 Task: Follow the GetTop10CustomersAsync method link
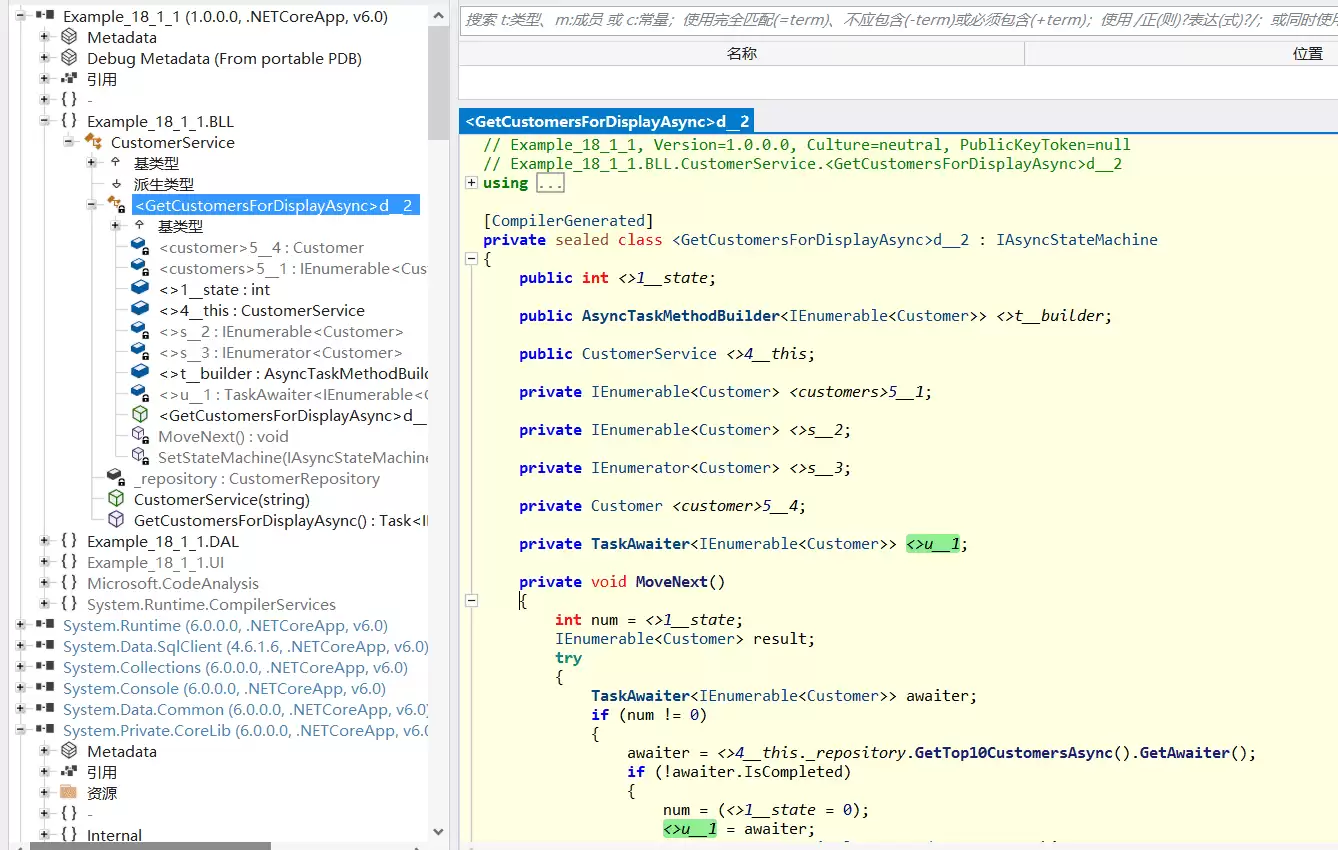tap(1014, 753)
